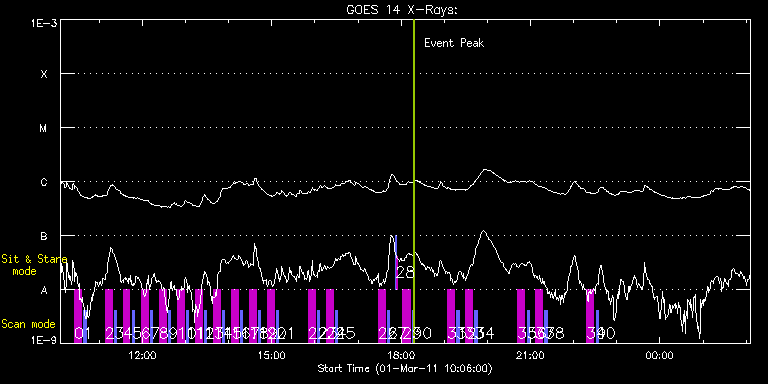Click the 12:00 time axis label
This screenshot has height=384, width=768.
coord(142,355)
